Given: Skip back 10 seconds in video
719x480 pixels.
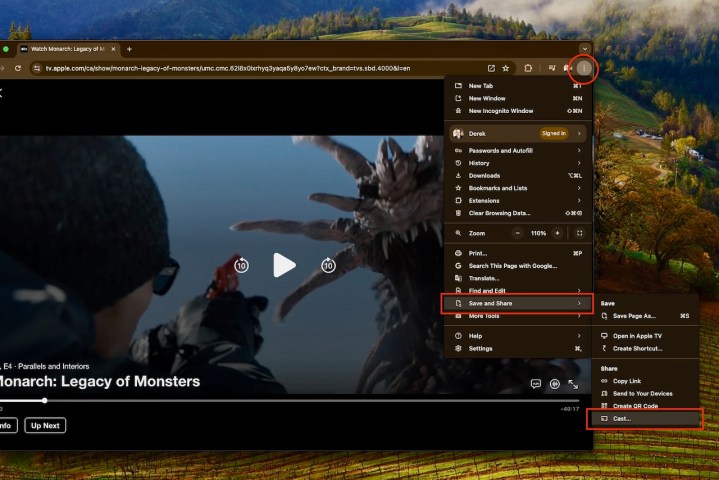Looking at the screenshot, I should [241, 265].
